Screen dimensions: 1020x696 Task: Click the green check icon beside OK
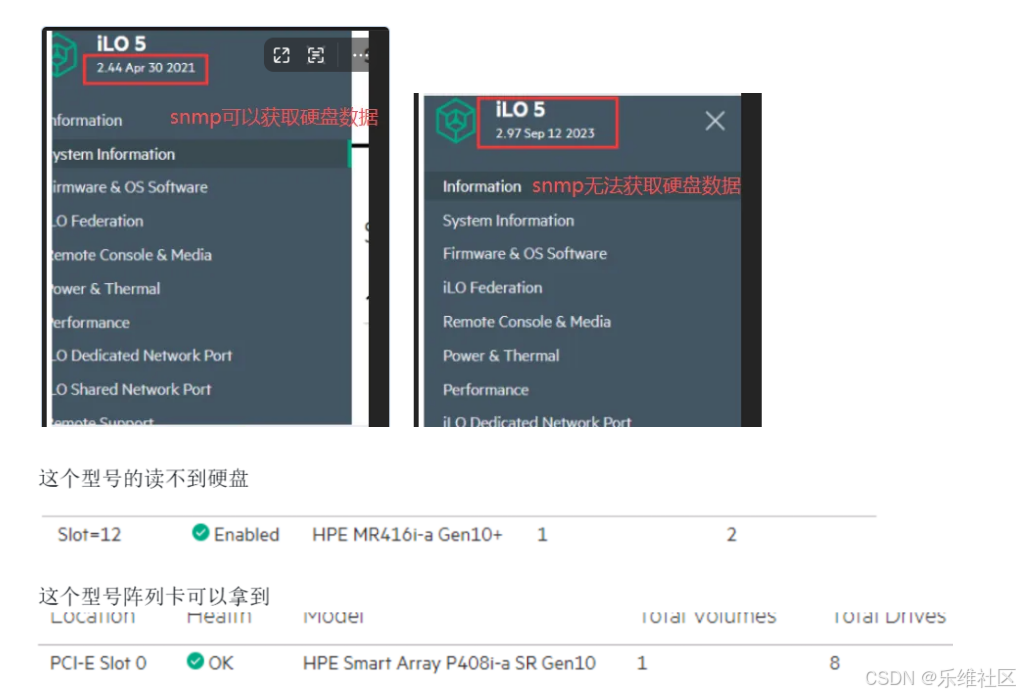(x=195, y=661)
